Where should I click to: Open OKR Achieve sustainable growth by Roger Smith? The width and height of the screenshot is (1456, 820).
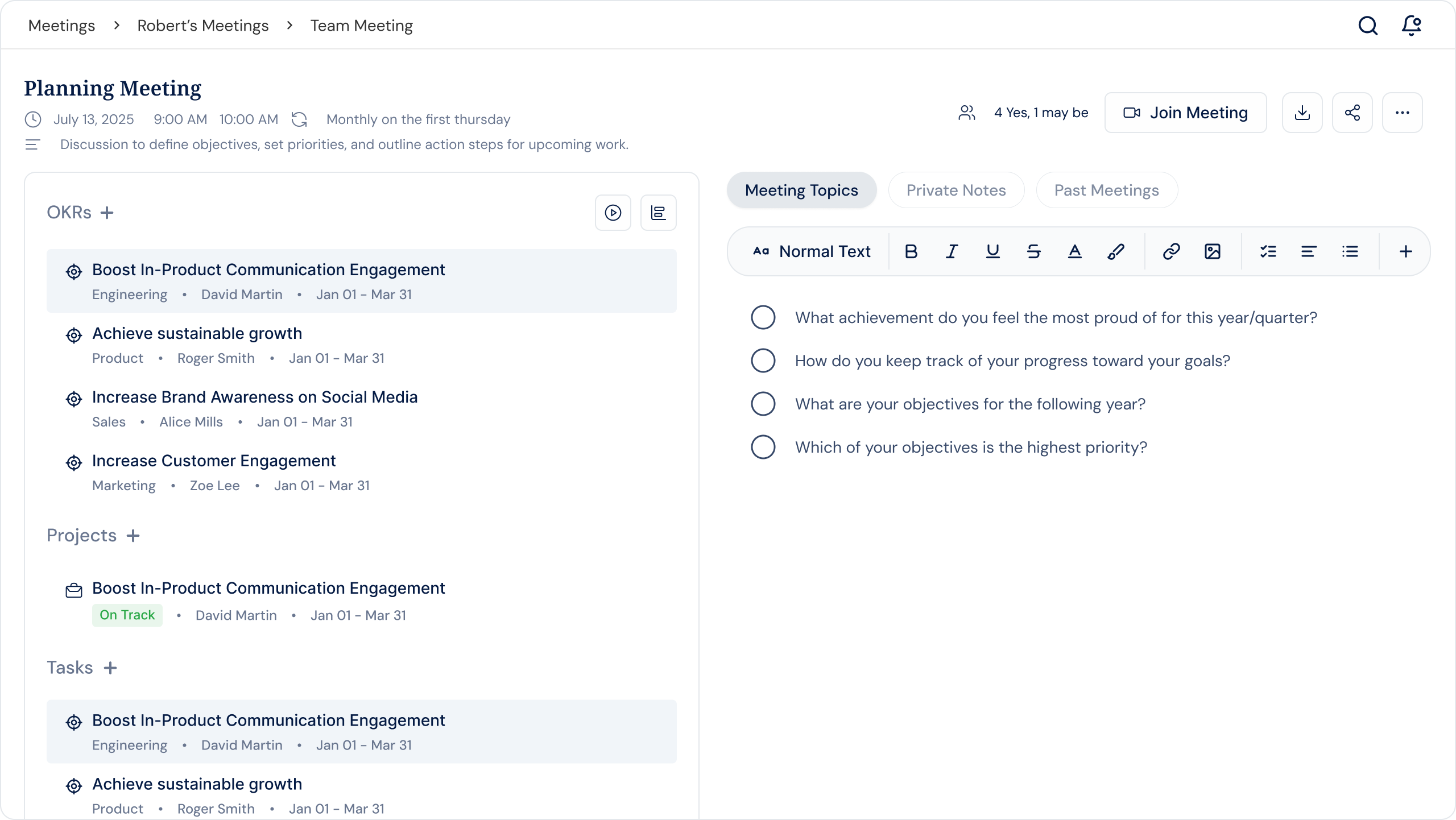(x=362, y=345)
